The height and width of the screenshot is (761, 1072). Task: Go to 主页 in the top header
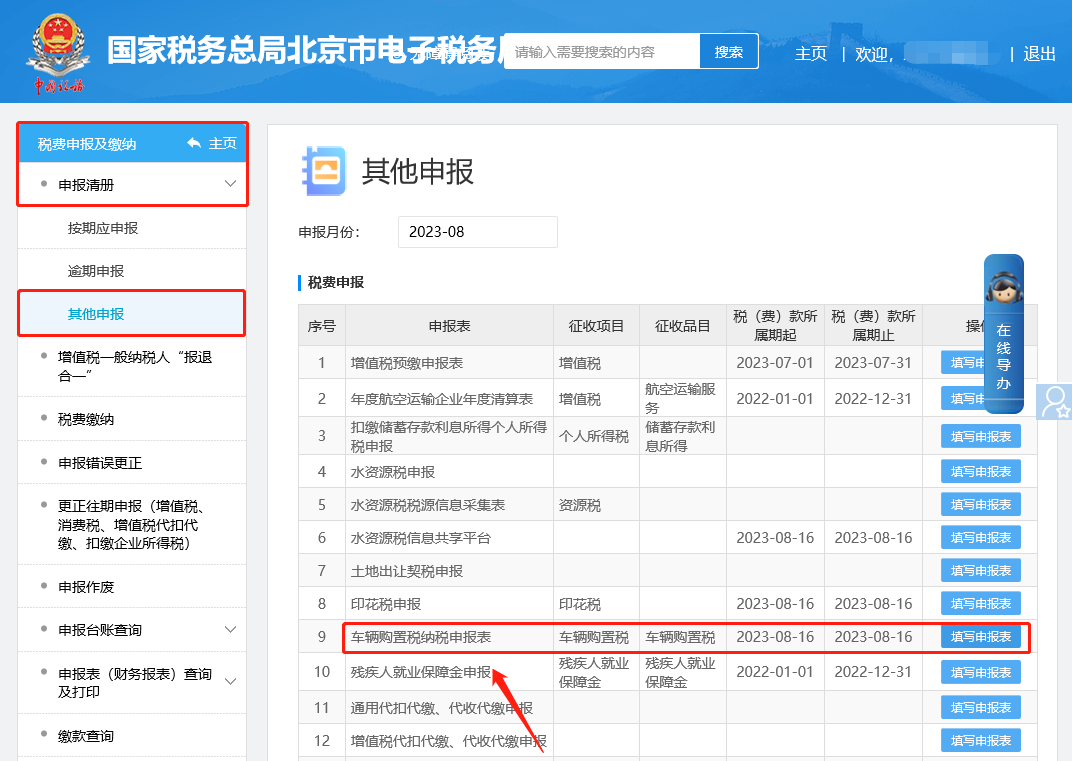pos(811,53)
